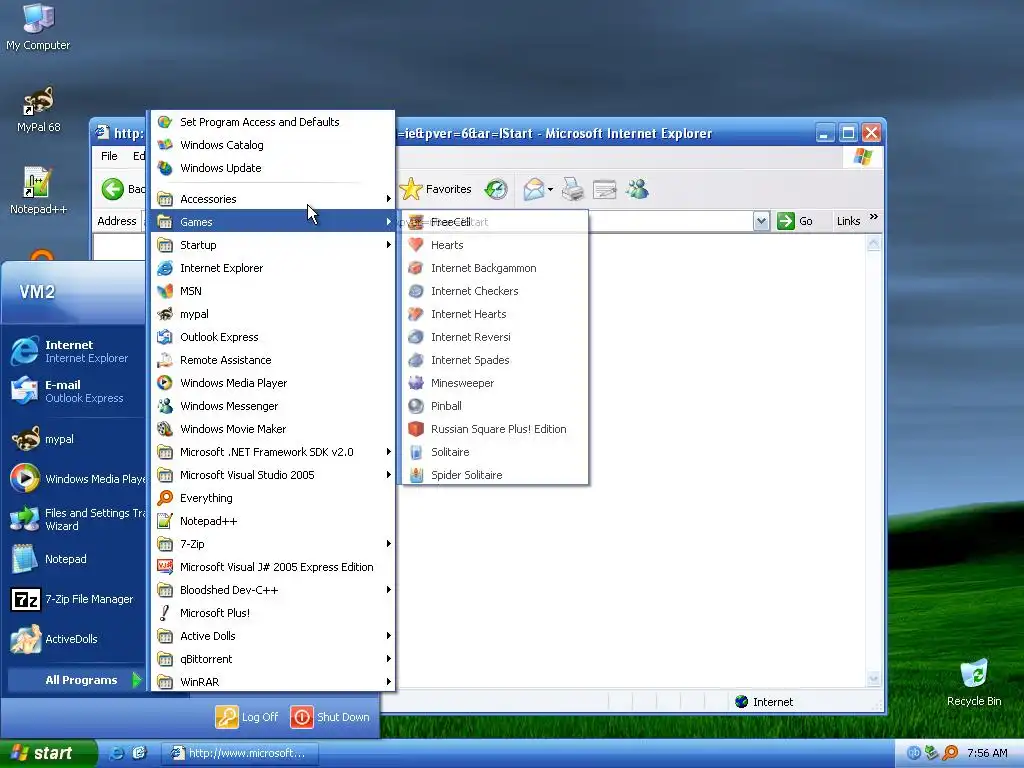Select MyPal 68 desktop shortcut

click(38, 110)
